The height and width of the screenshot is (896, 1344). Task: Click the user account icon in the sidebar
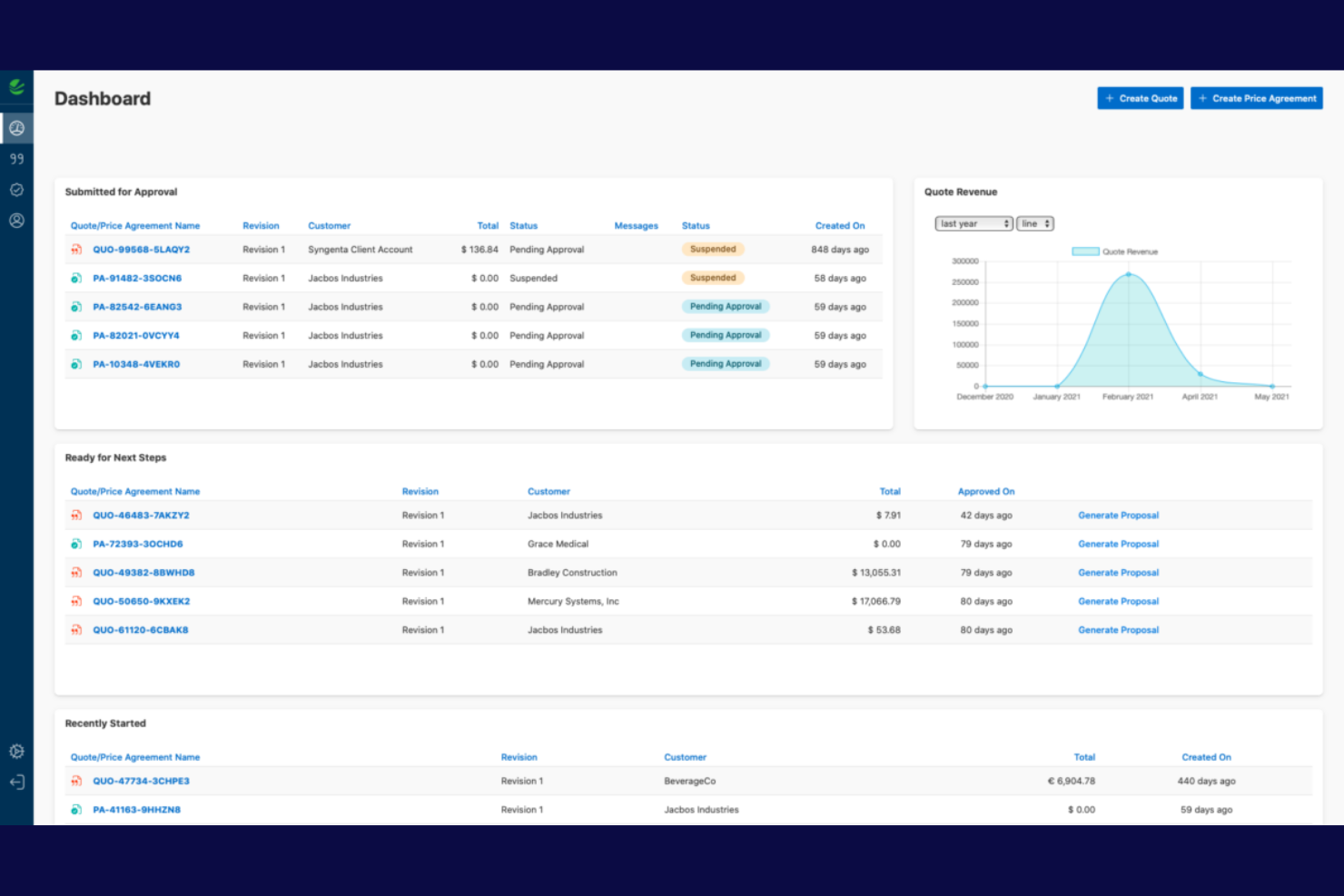(x=16, y=221)
